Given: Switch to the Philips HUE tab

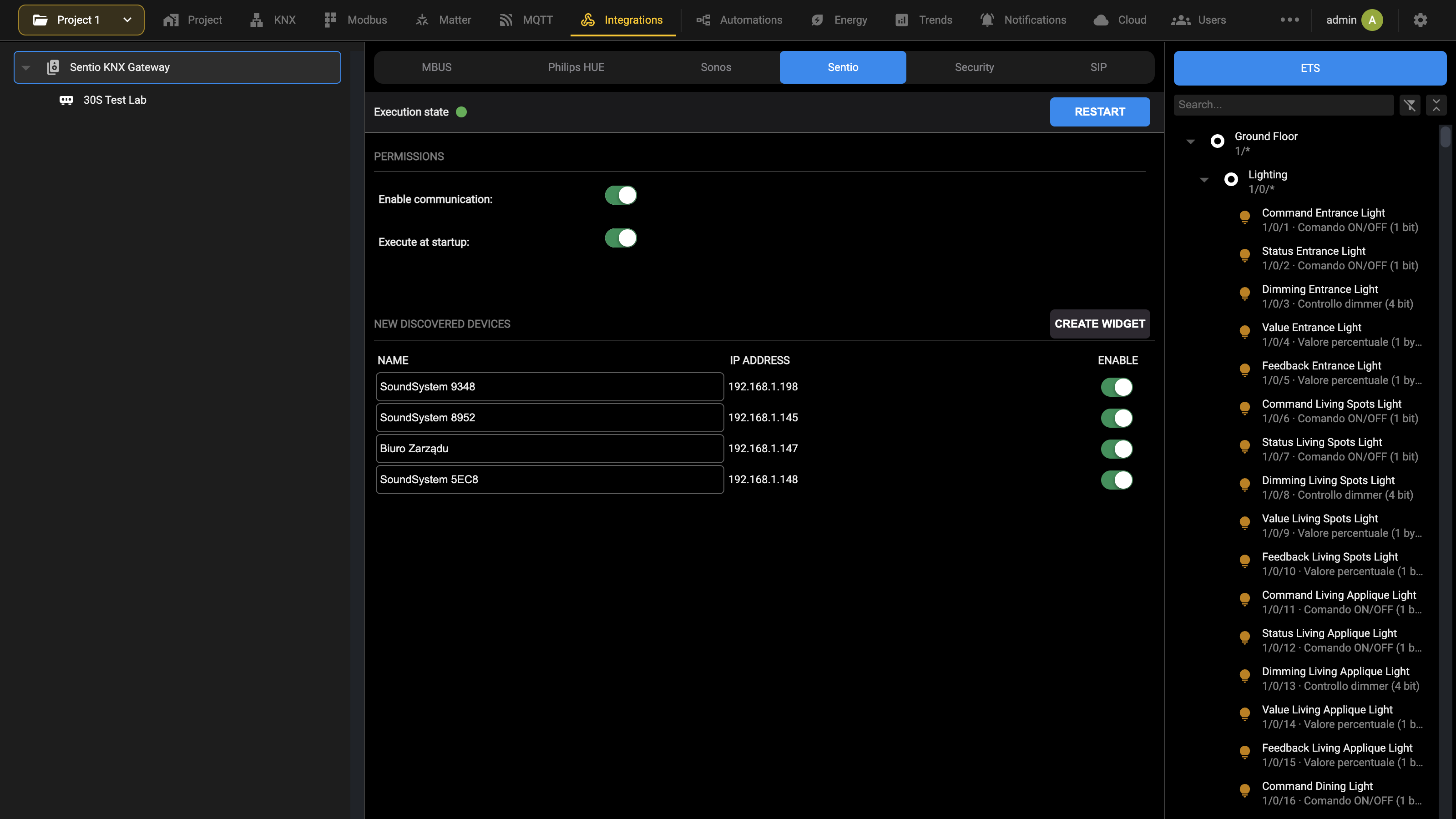Looking at the screenshot, I should (x=576, y=67).
